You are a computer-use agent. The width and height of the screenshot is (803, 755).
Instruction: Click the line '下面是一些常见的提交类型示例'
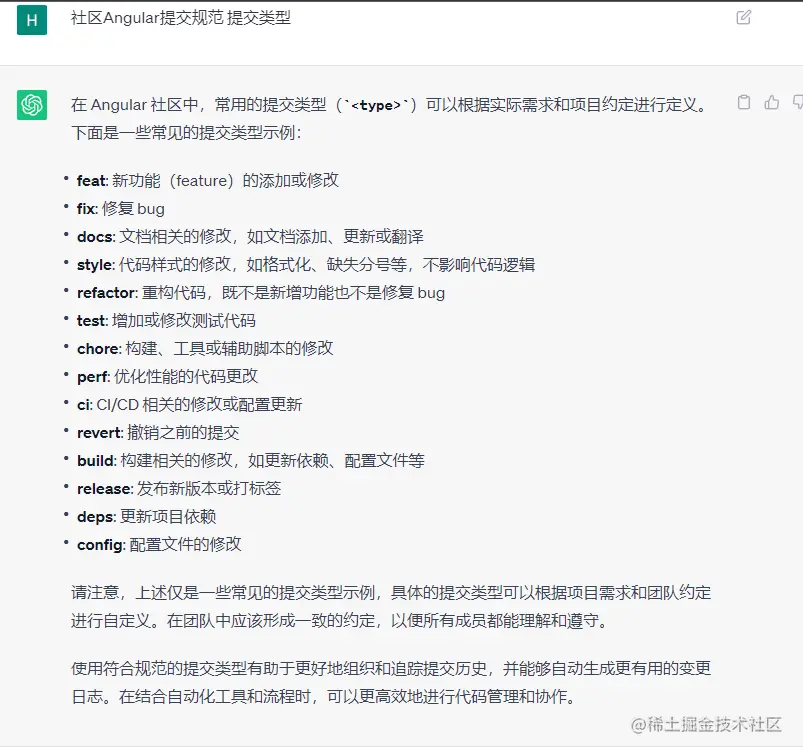186,133
